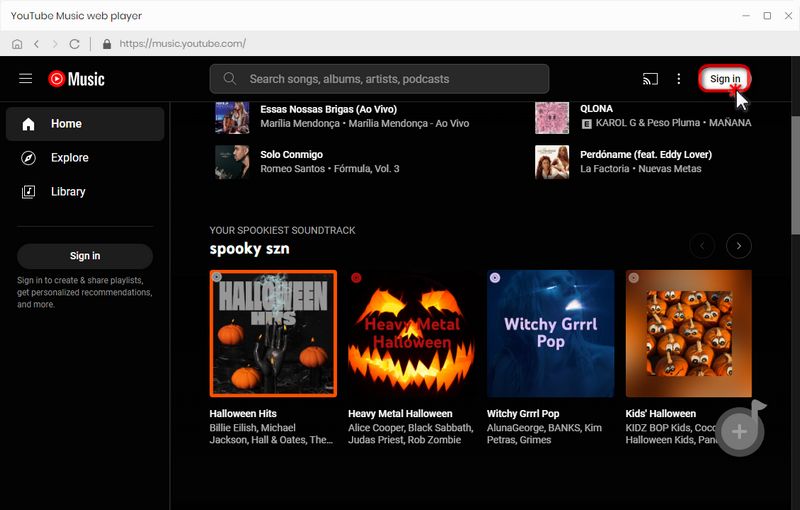Click the Kids' Halloween title text
Viewport: 800px width, 510px height.
pyautogui.click(x=661, y=414)
